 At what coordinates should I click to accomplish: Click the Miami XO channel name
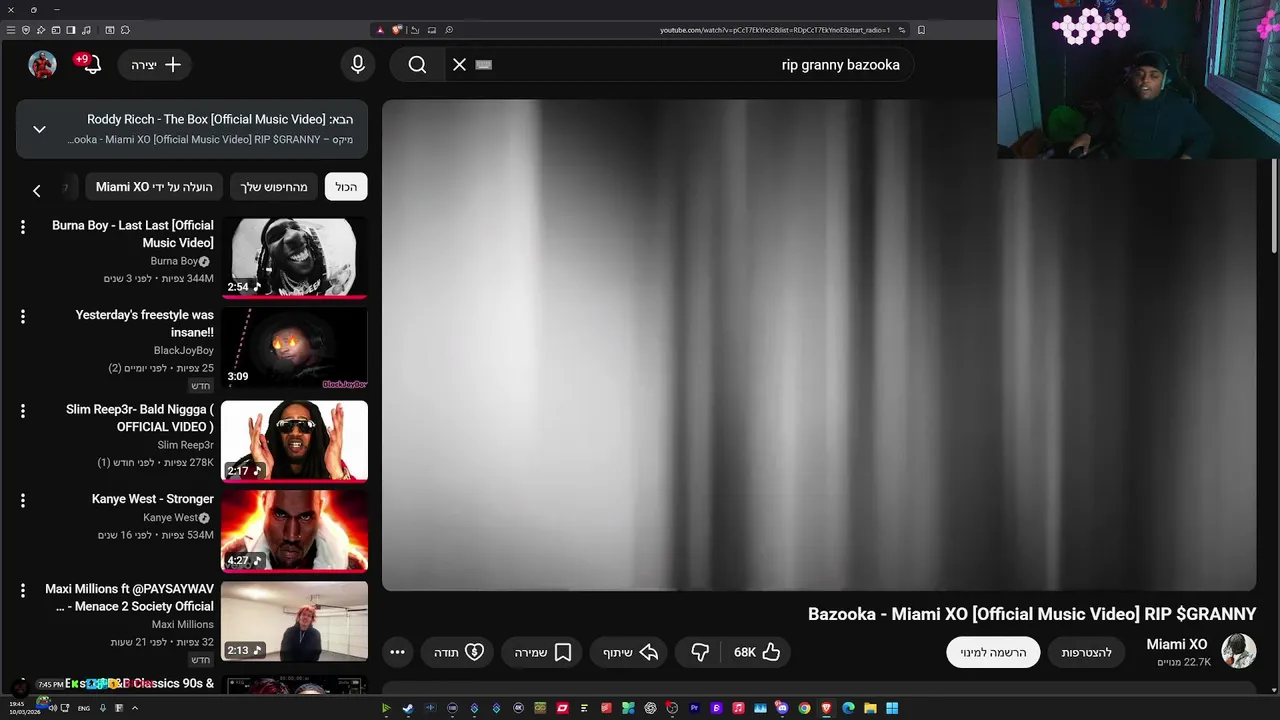point(1177,644)
